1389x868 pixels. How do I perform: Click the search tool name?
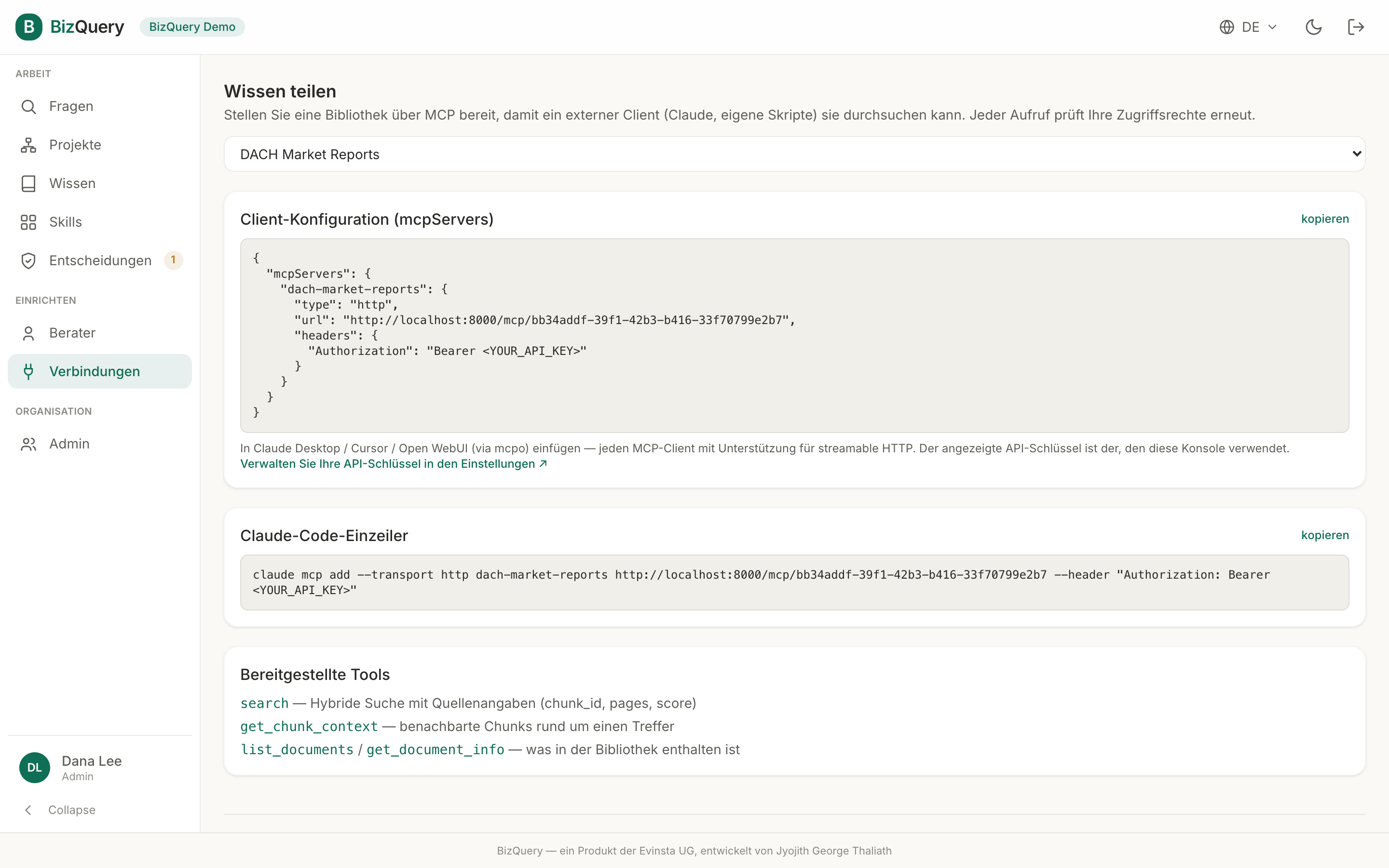265,703
